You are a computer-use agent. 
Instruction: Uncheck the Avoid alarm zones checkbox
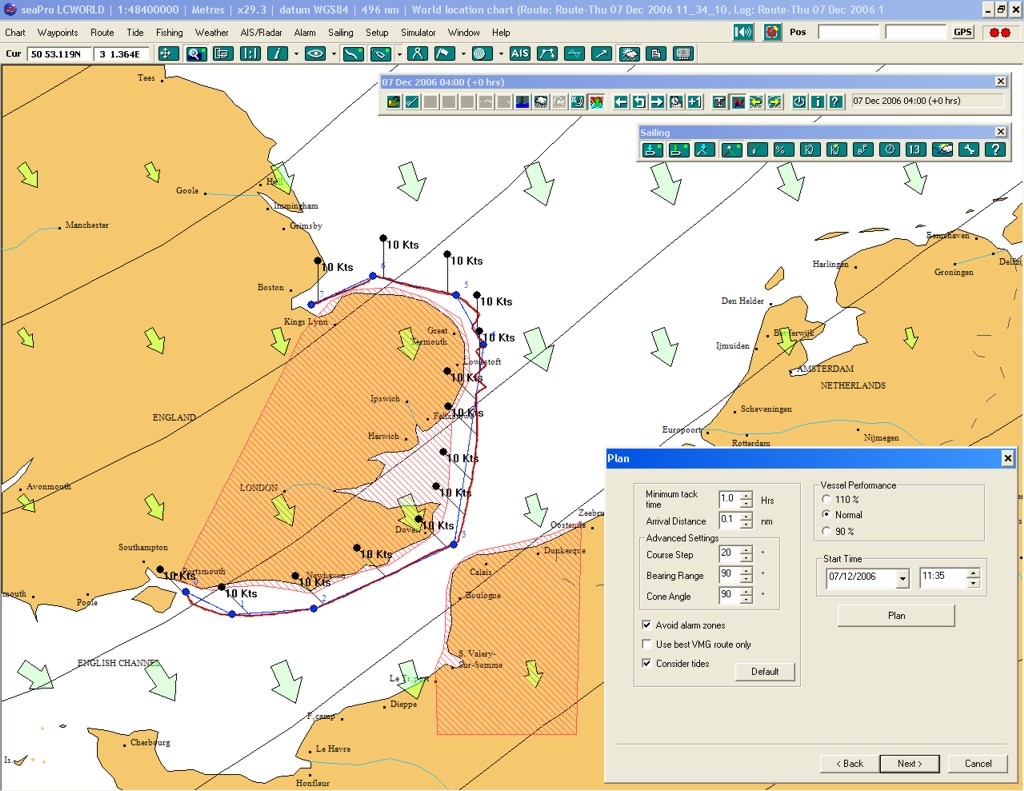pos(646,623)
